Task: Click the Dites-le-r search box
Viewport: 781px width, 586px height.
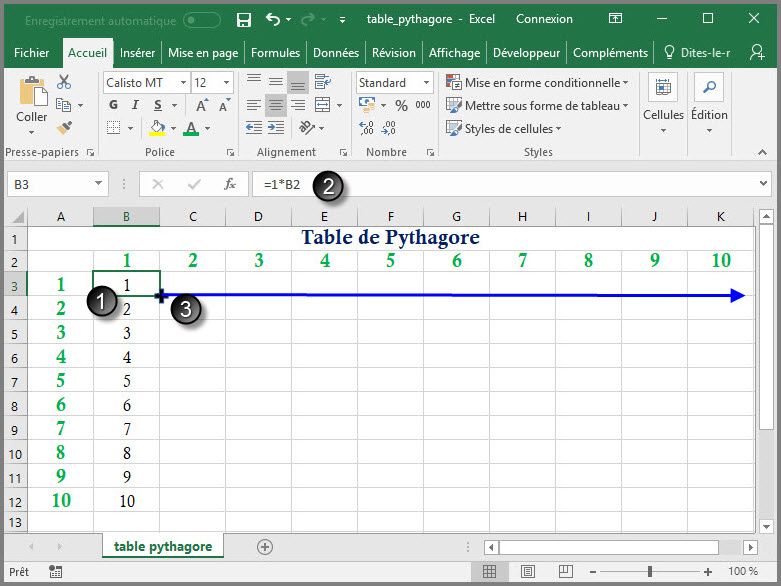Action: click(x=698, y=53)
